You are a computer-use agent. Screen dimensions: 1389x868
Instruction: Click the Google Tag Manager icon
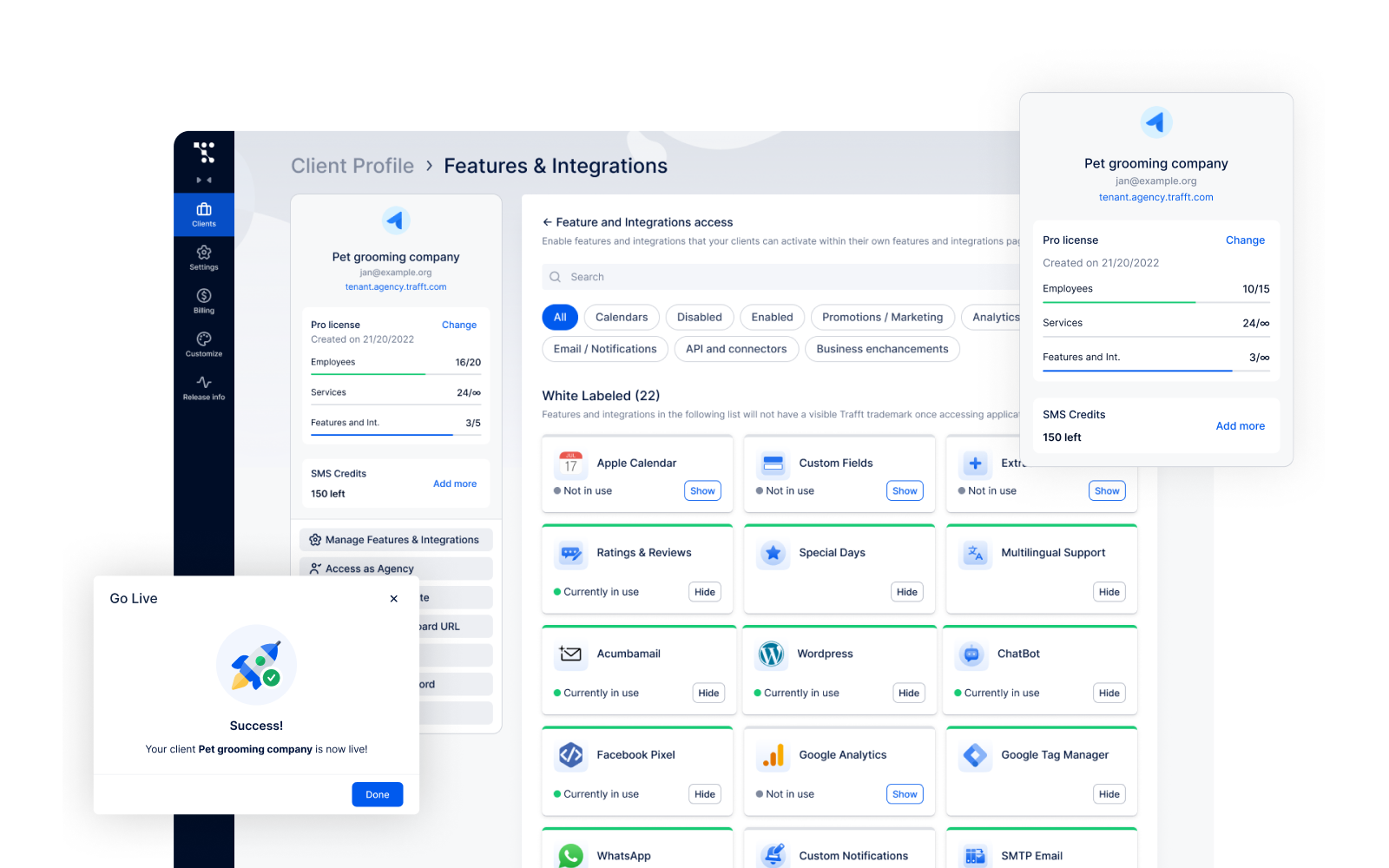click(975, 755)
